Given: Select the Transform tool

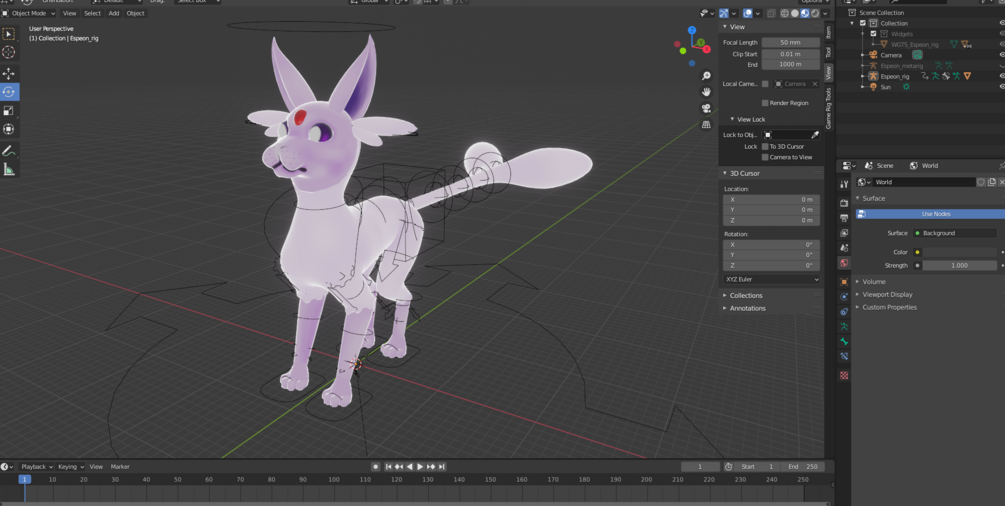Looking at the screenshot, I should pos(8,129).
